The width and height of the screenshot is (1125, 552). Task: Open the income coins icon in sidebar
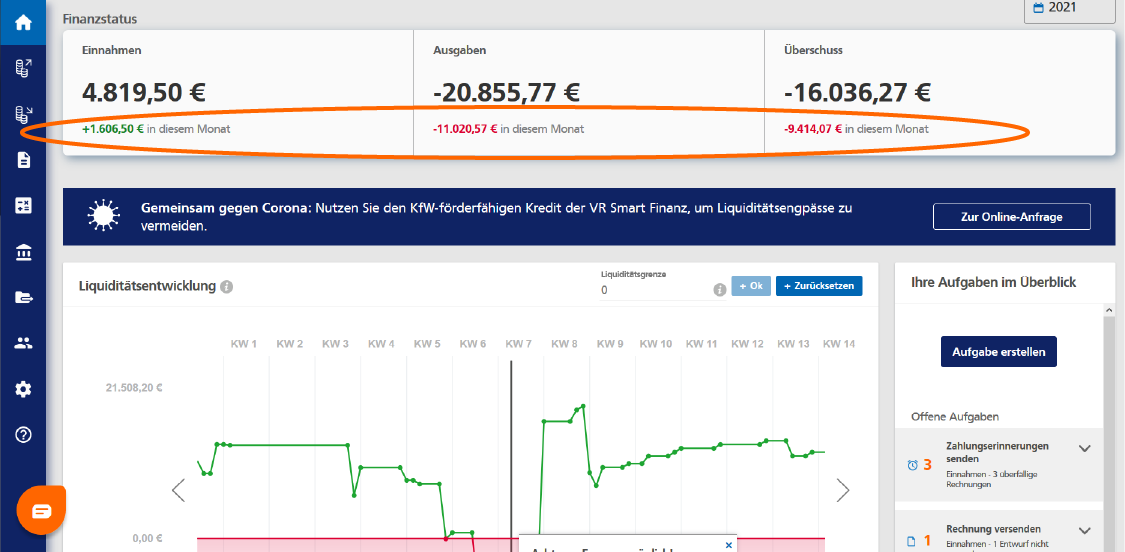click(23, 69)
